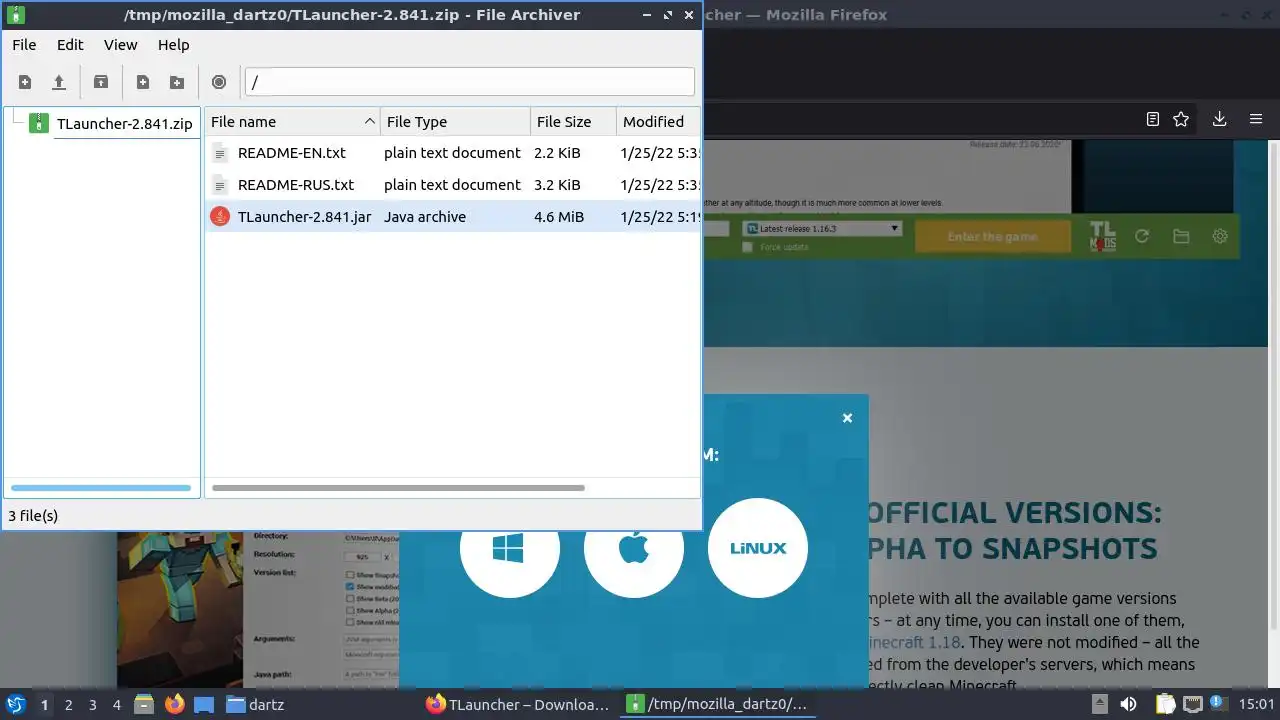Close the OS selection popup in Firefox
The height and width of the screenshot is (720, 1280).
[x=847, y=418]
